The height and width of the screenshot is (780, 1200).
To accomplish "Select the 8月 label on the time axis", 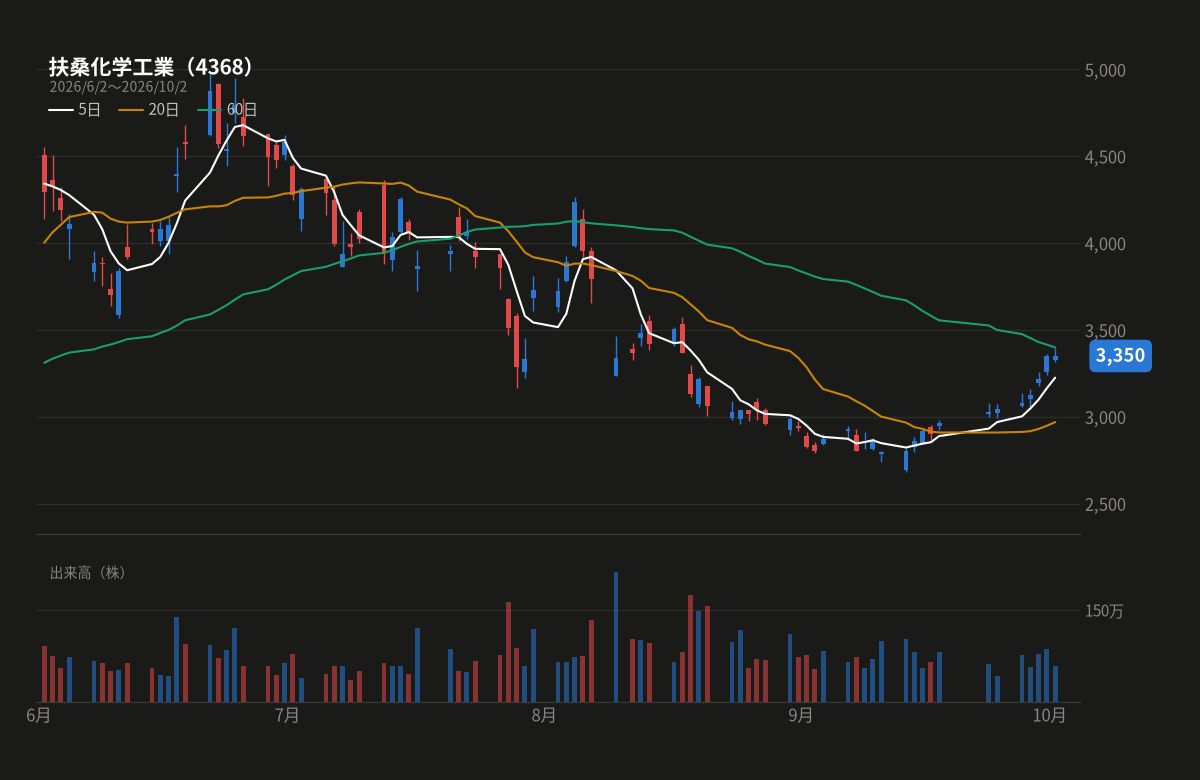I will (x=544, y=715).
